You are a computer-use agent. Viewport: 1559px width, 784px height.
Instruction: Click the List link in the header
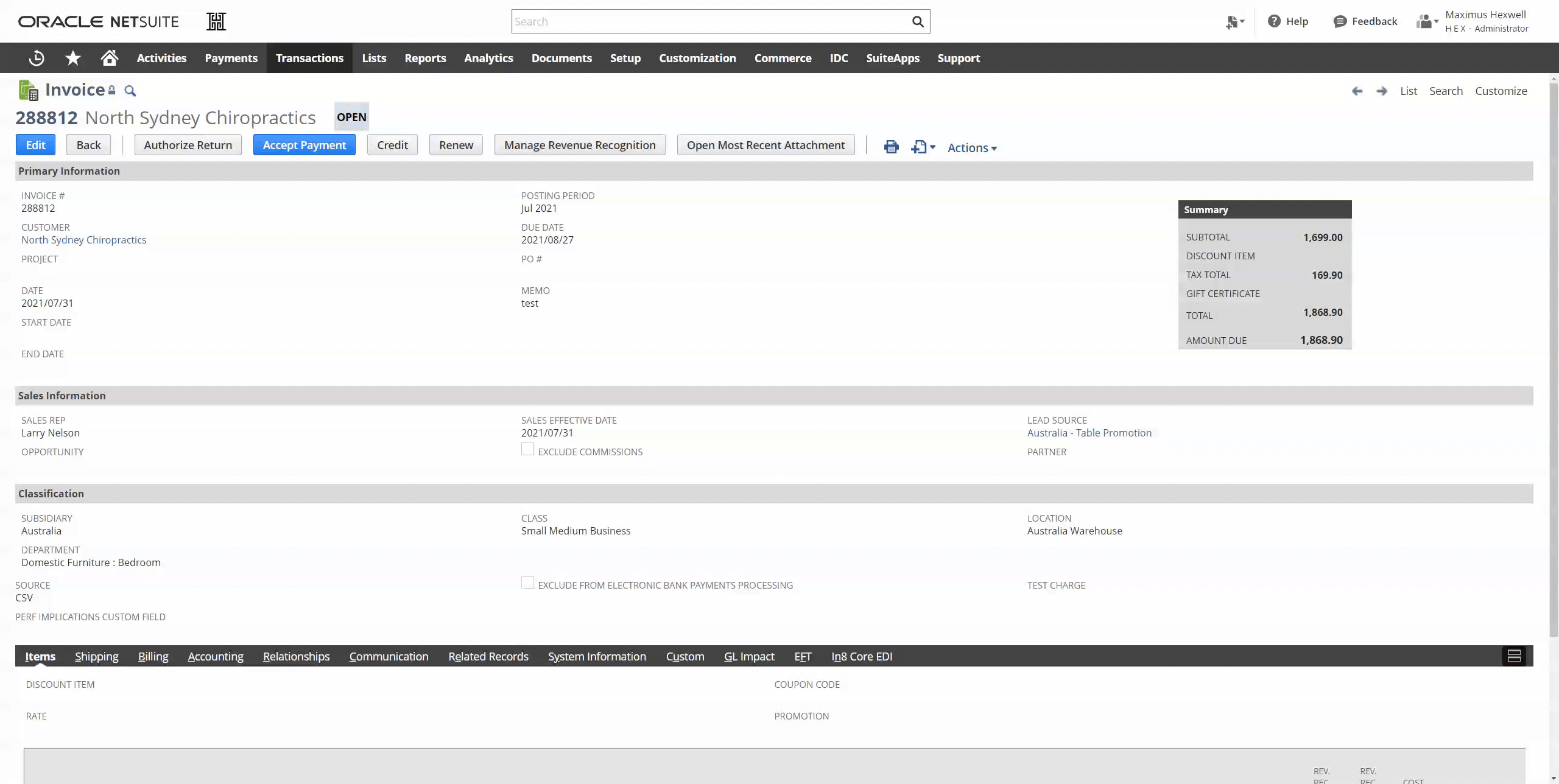[x=1409, y=91]
